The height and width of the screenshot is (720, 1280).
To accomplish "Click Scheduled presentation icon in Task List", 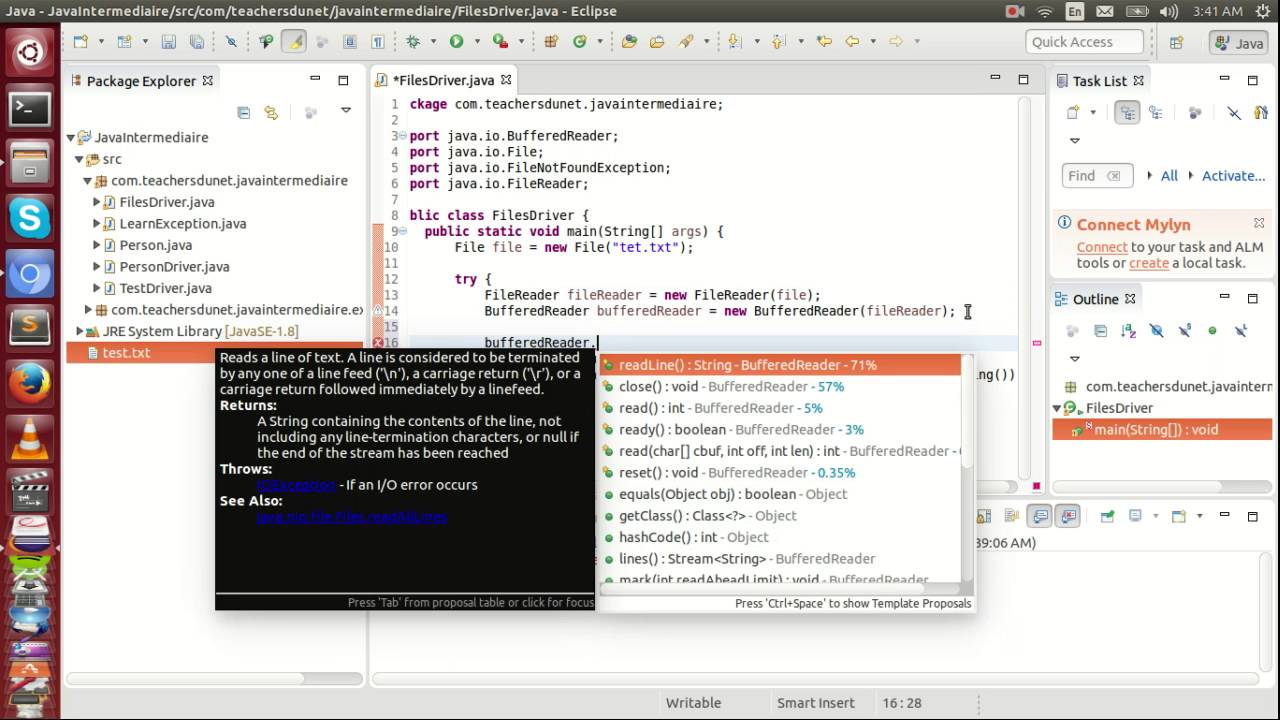I will tap(1155, 113).
